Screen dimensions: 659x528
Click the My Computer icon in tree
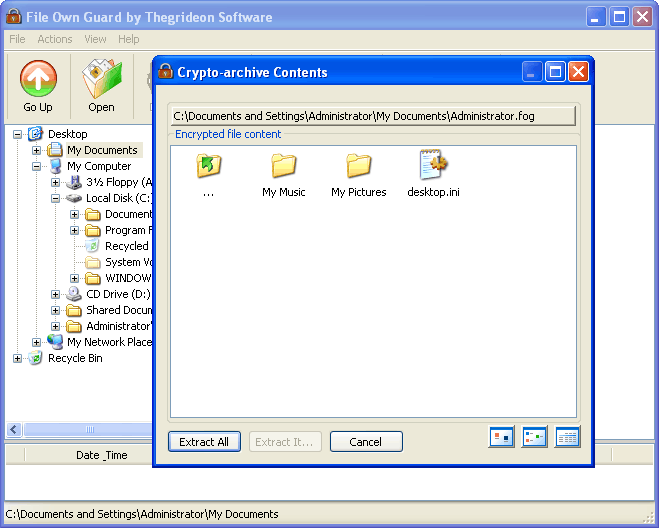55,166
